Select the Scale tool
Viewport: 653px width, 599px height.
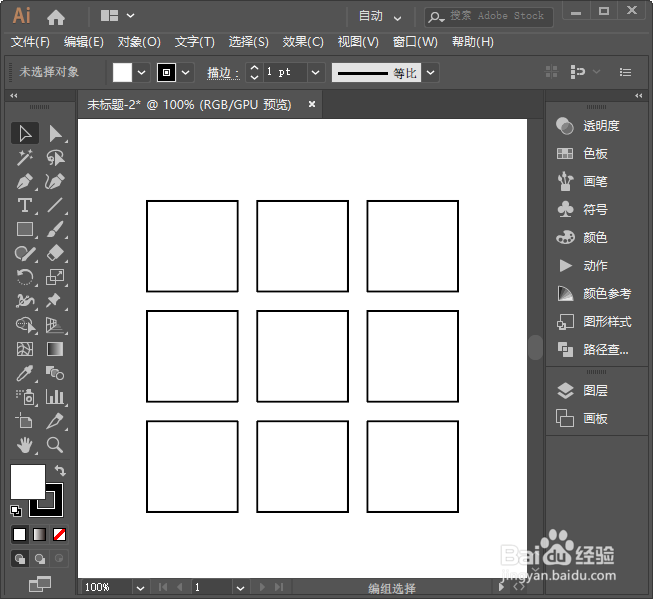(55, 277)
